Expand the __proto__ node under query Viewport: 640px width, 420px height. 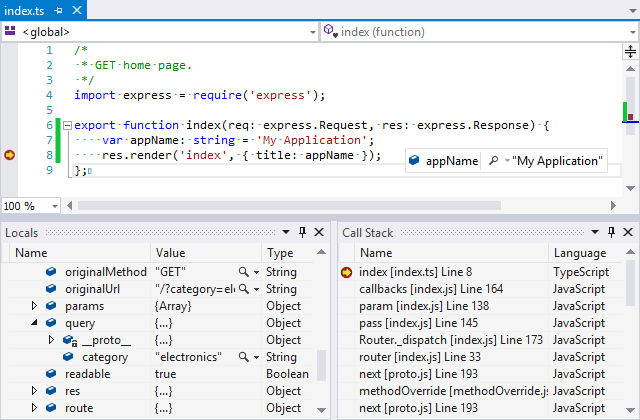pyautogui.click(x=52, y=340)
